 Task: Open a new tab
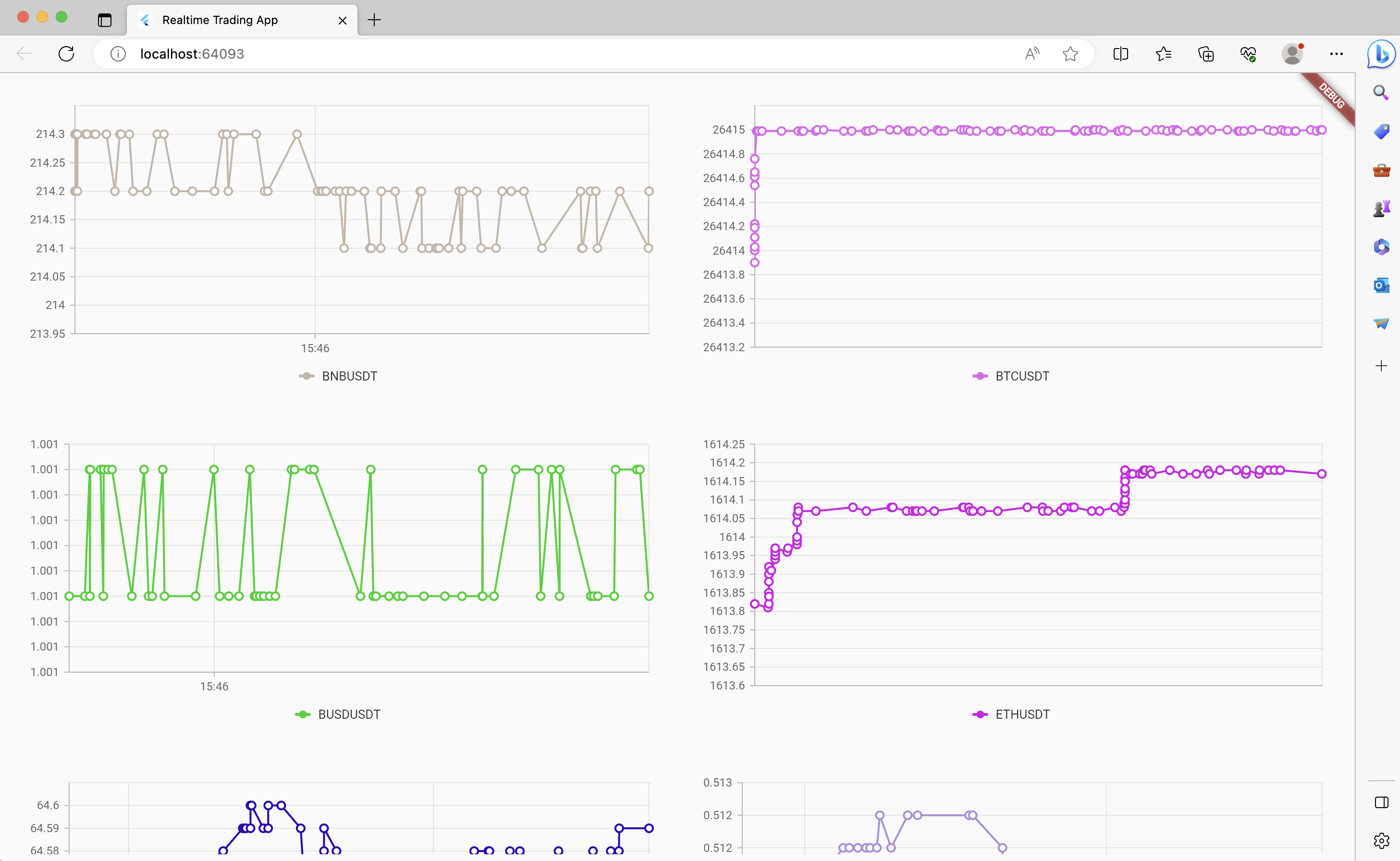pyautogui.click(x=374, y=20)
